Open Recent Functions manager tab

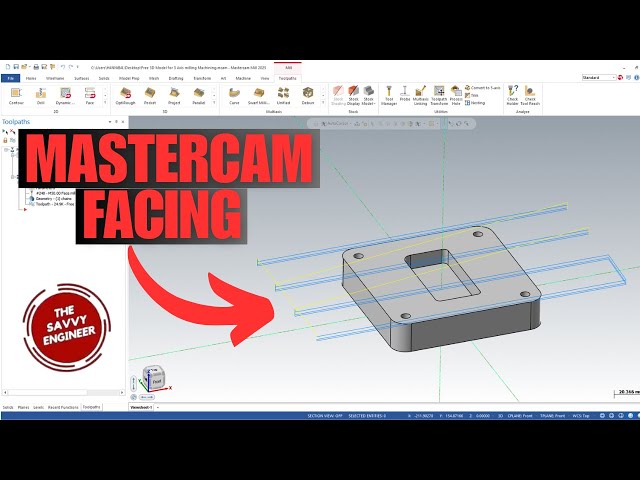(63, 407)
